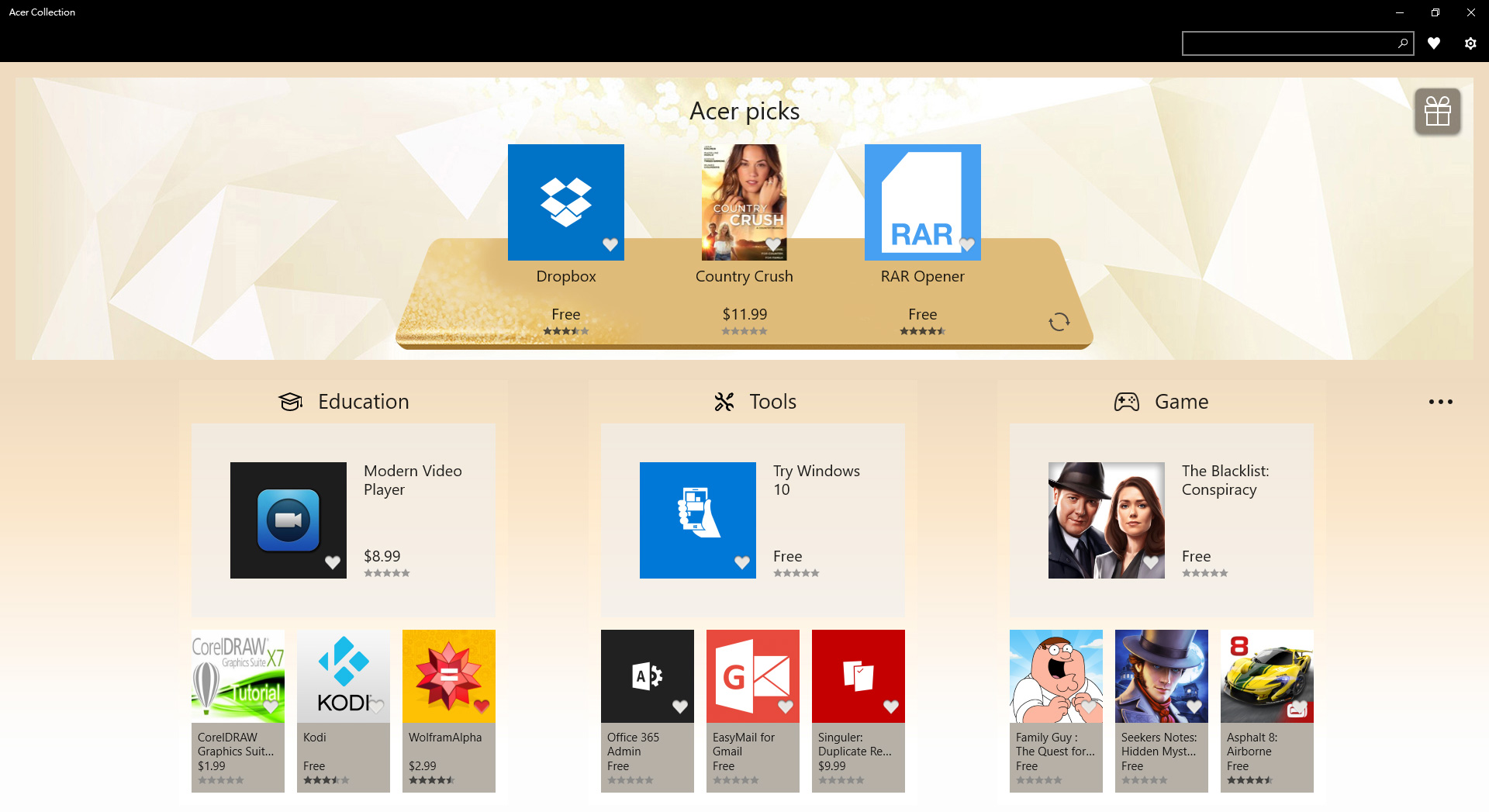Viewport: 1489px width, 812px height.
Task: Open the Game category heading
Action: point(1182,402)
